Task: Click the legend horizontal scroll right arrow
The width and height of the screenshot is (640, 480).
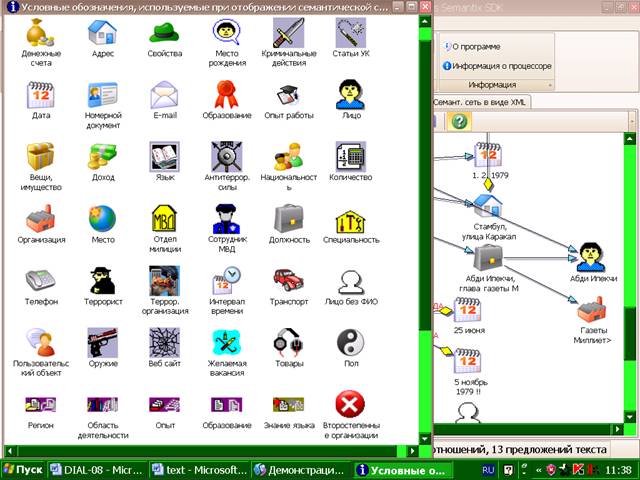Action: coord(412,451)
